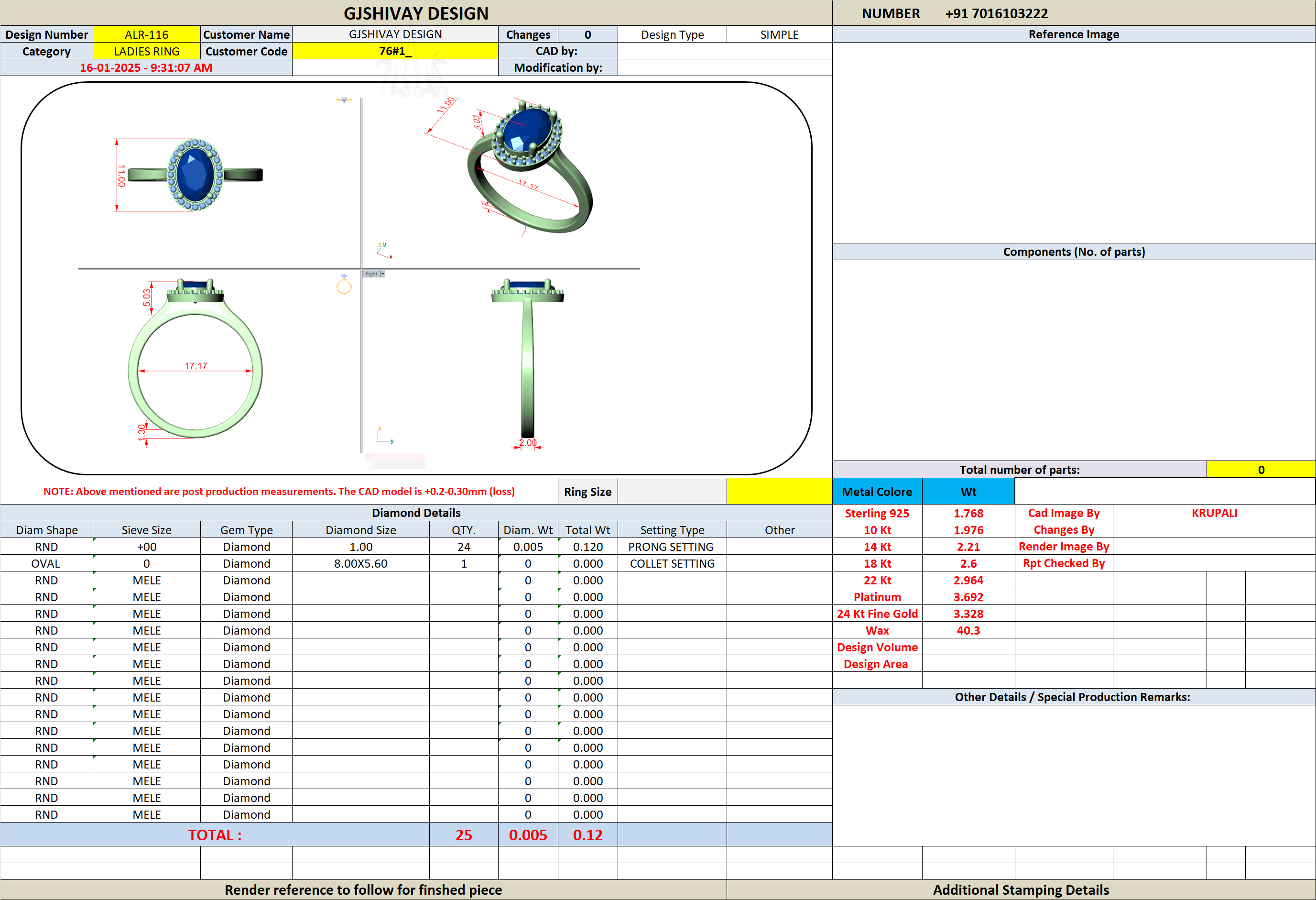Select the QTY value 24 cell
1316x900 pixels.
(464, 547)
